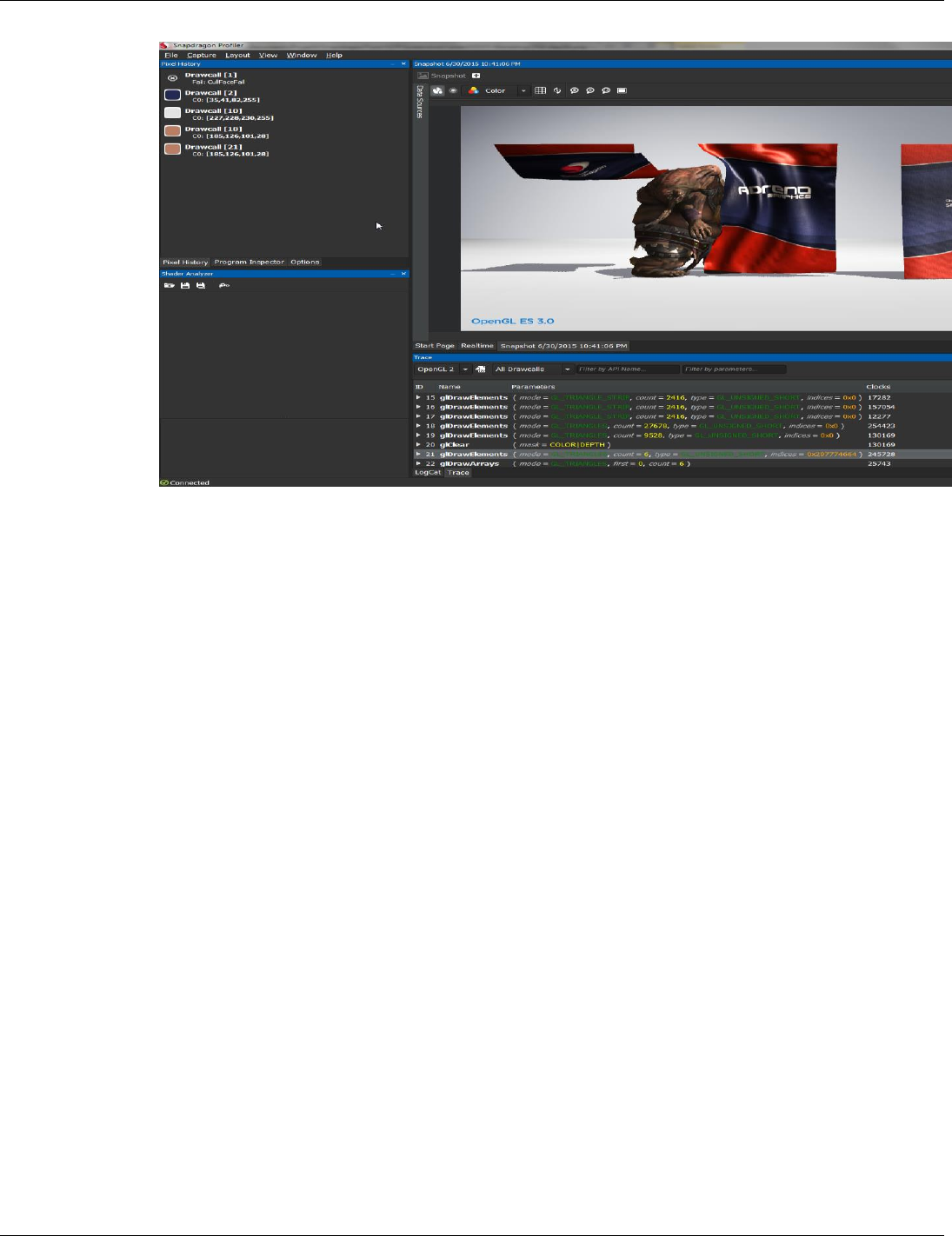Click the tan swatch for Drawcall [21]
This screenshot has width=952, height=1236.
tap(172, 150)
